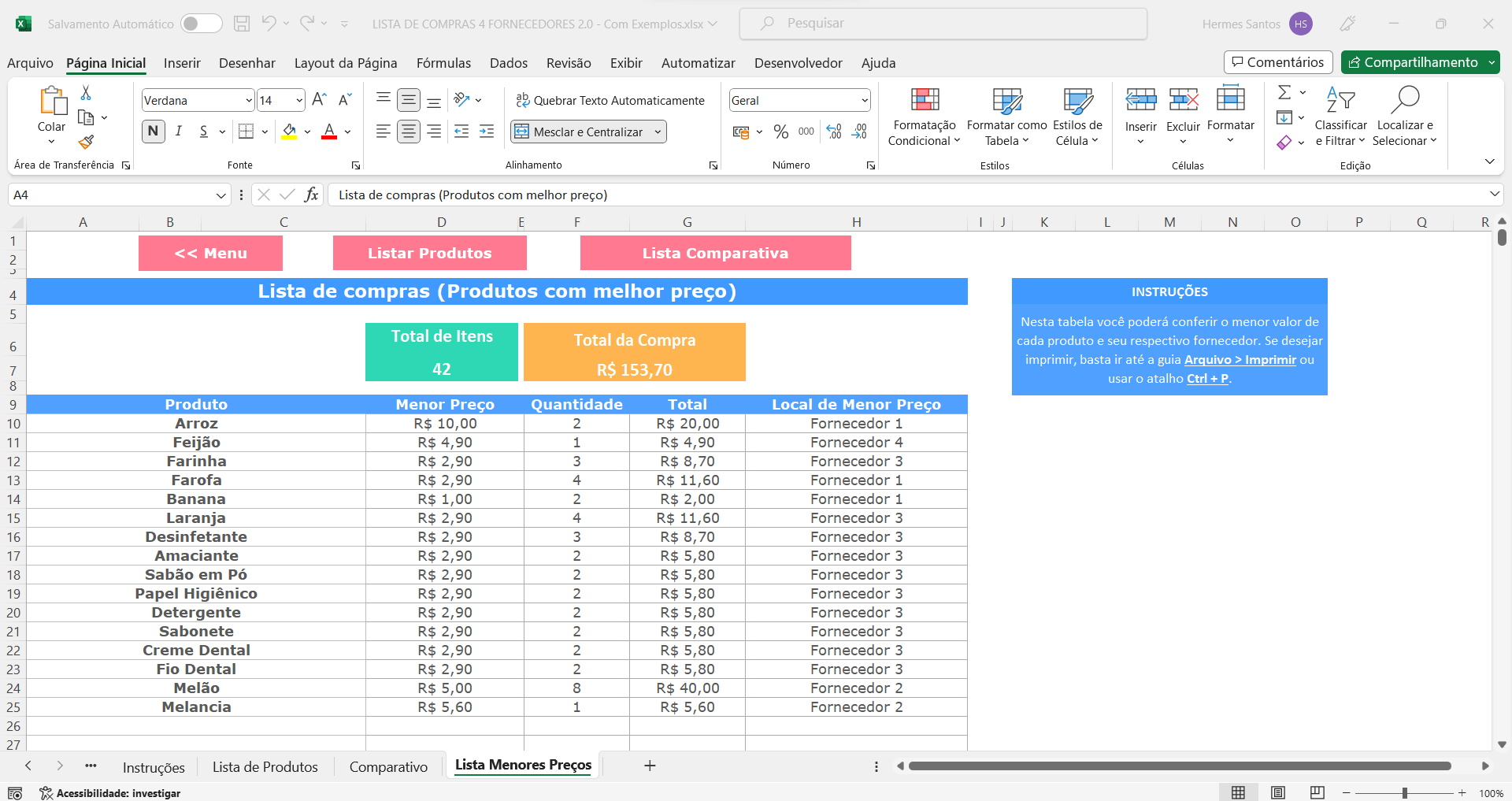Viewport: 1512px width, 801px height.
Task: Click the Align Left icon
Action: click(x=384, y=132)
